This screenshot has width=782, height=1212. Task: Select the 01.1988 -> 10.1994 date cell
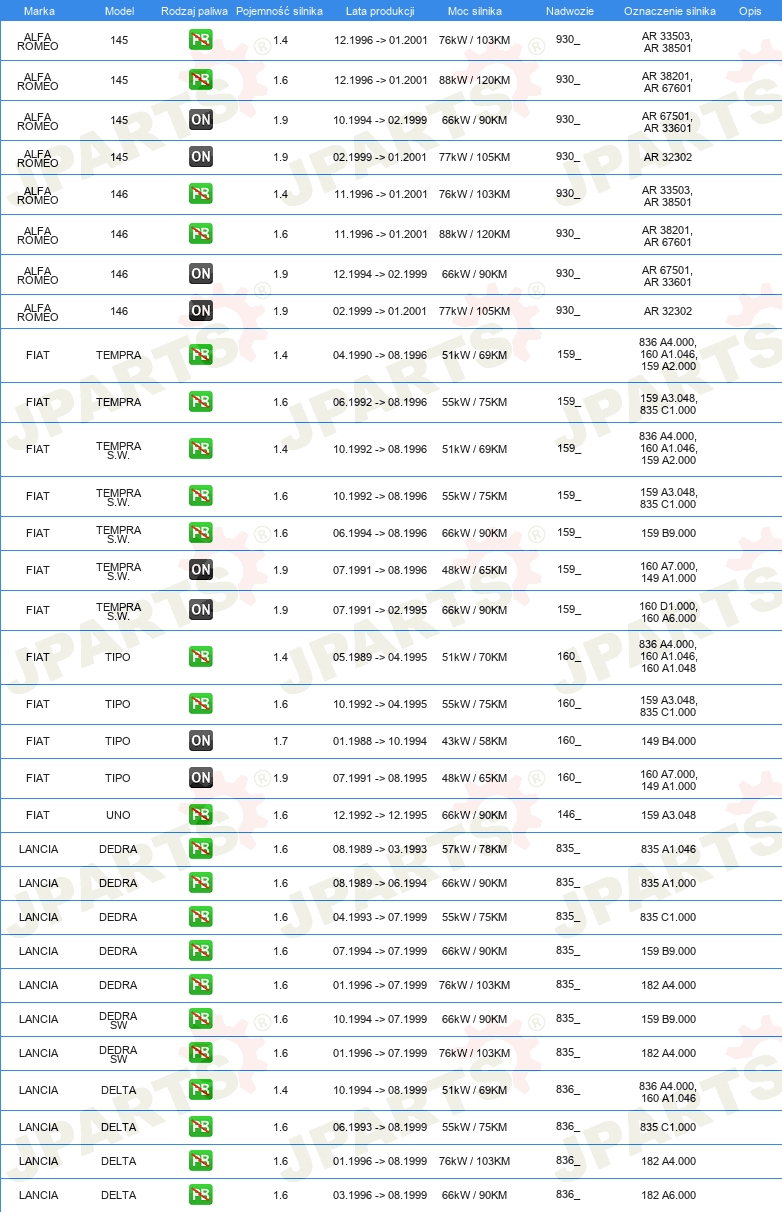pyautogui.click(x=380, y=741)
